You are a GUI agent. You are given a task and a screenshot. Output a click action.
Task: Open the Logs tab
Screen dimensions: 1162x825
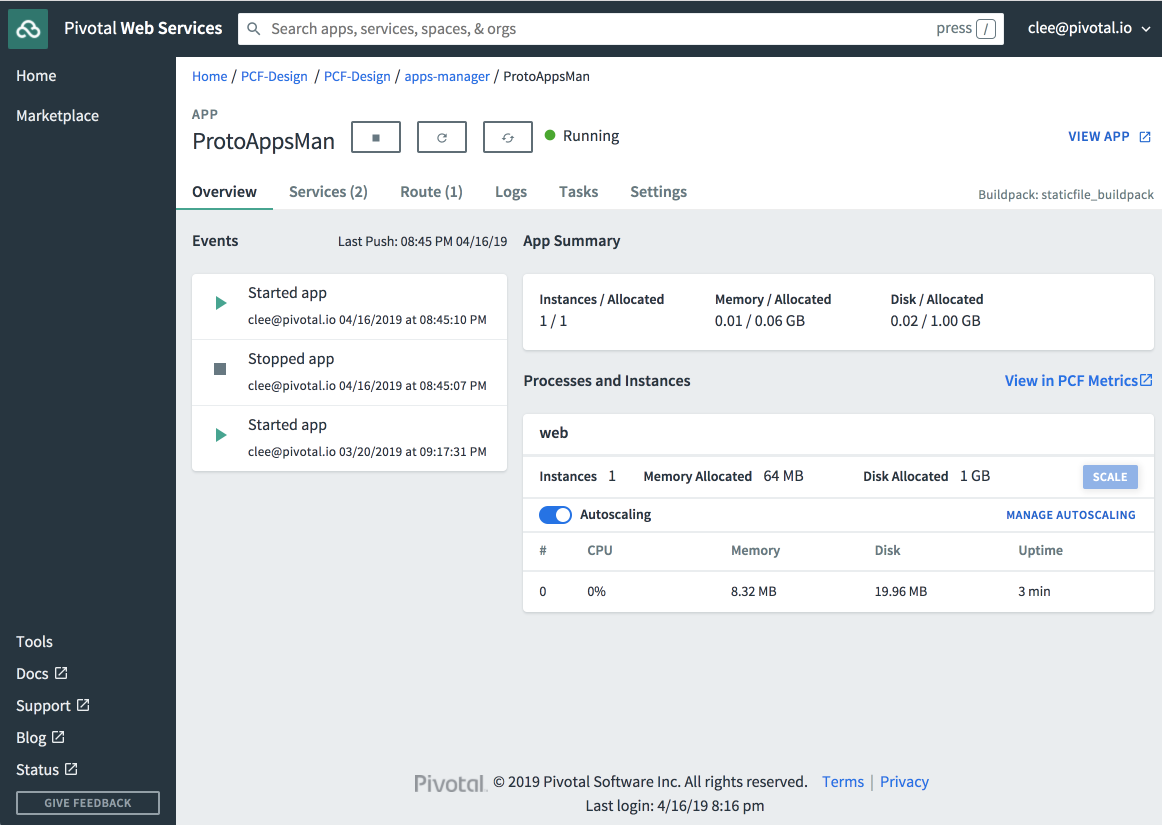click(x=511, y=192)
